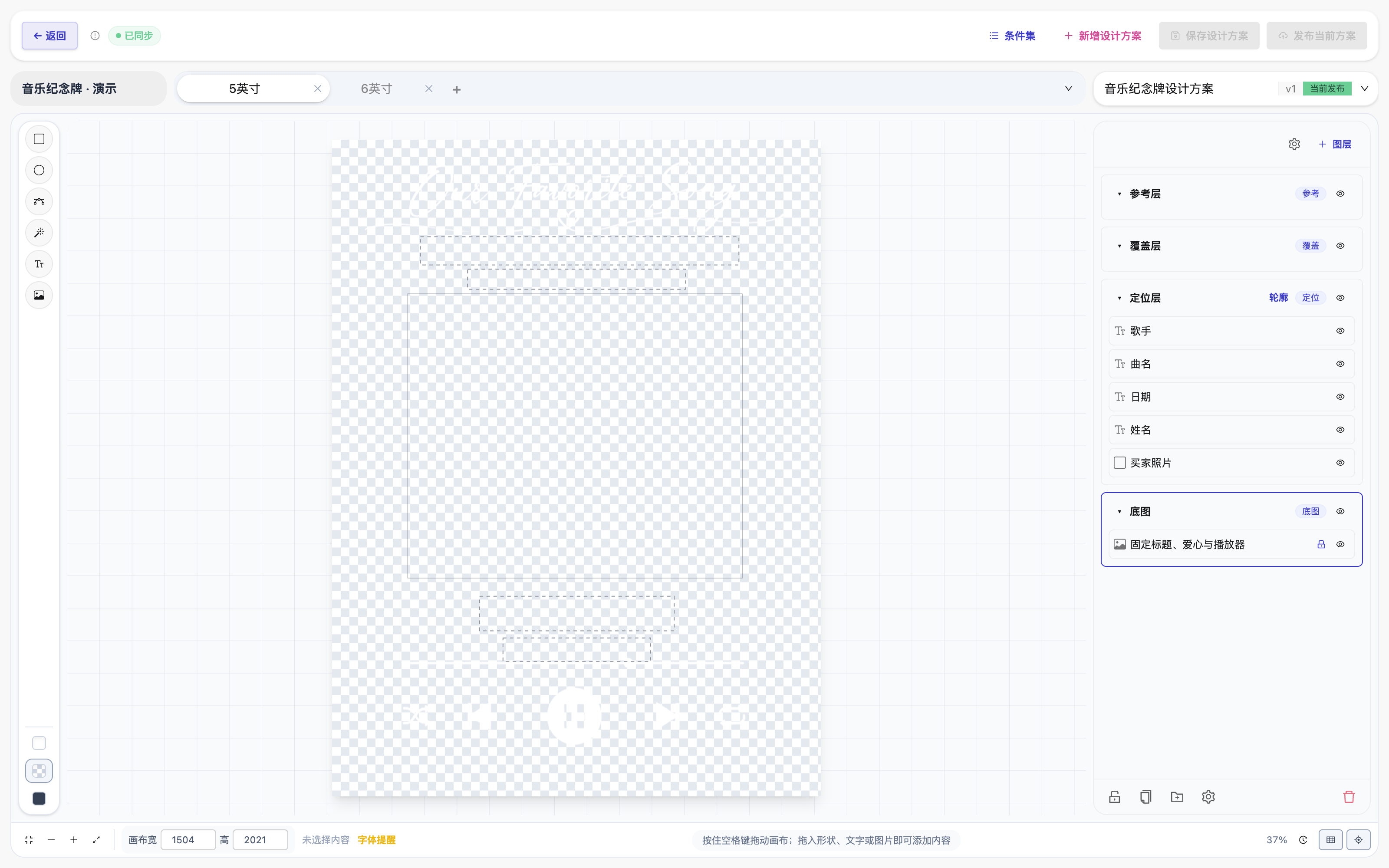Collapse the 覆盖层 group triangle

coord(1119,246)
